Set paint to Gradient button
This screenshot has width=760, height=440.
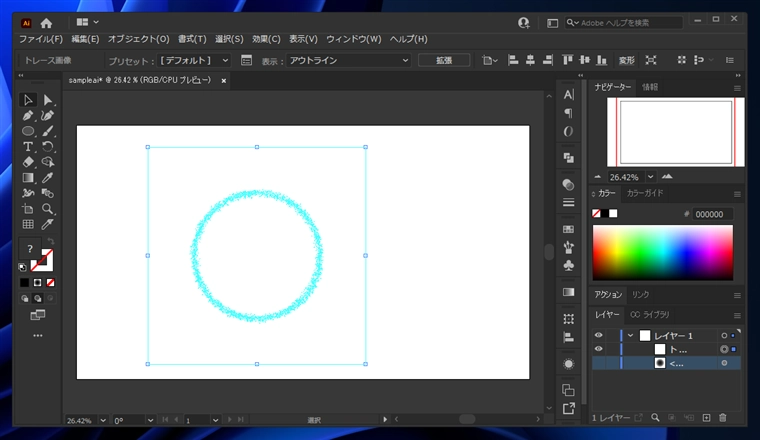pyautogui.click(x=37, y=283)
